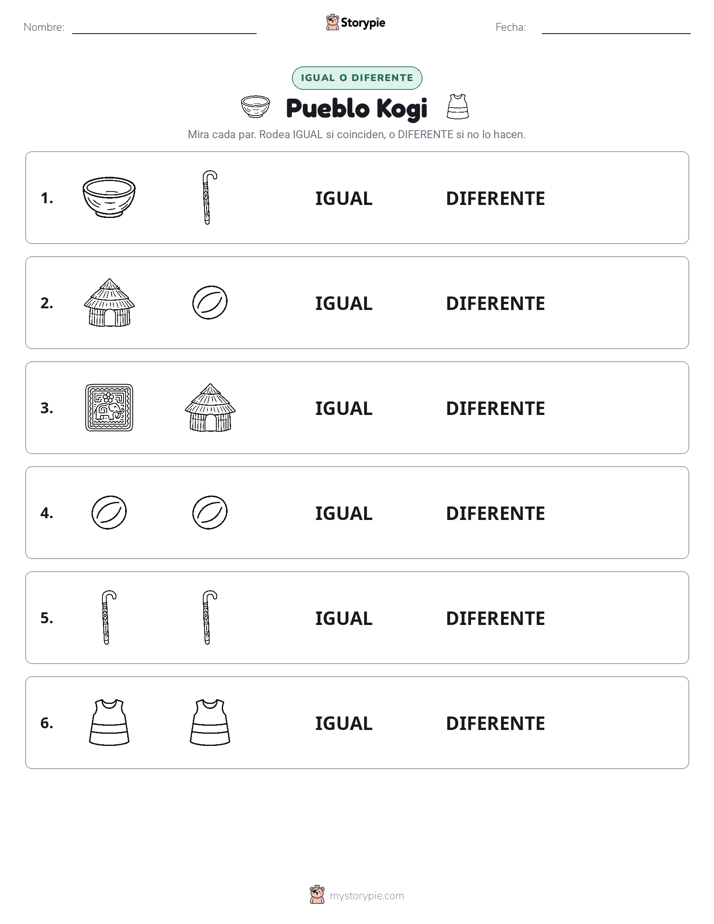The height and width of the screenshot is (924, 714).
Task: Click the woven square pattern in row 3
Action: click(x=109, y=408)
